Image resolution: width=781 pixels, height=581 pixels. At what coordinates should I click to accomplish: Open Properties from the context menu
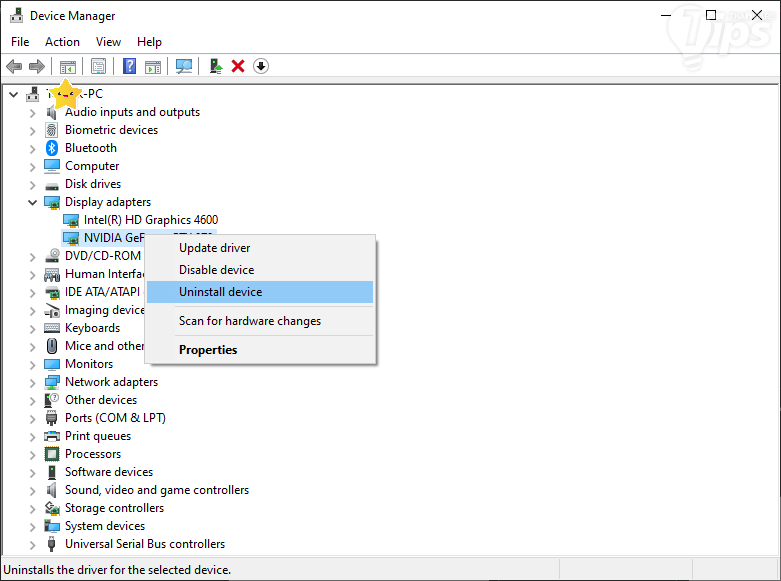[x=260, y=350]
